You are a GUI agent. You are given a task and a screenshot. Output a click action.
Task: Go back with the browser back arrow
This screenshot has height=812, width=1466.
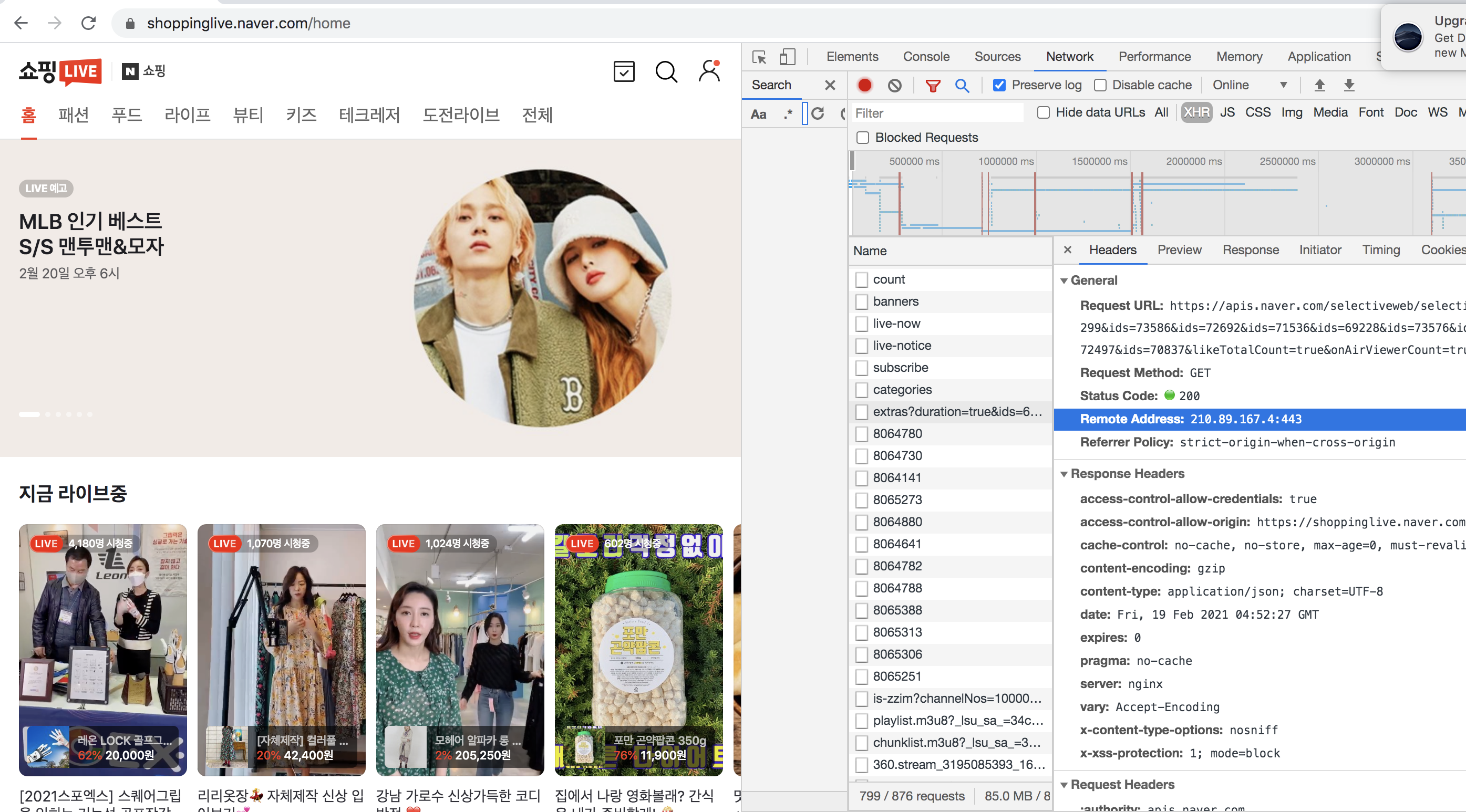point(21,23)
